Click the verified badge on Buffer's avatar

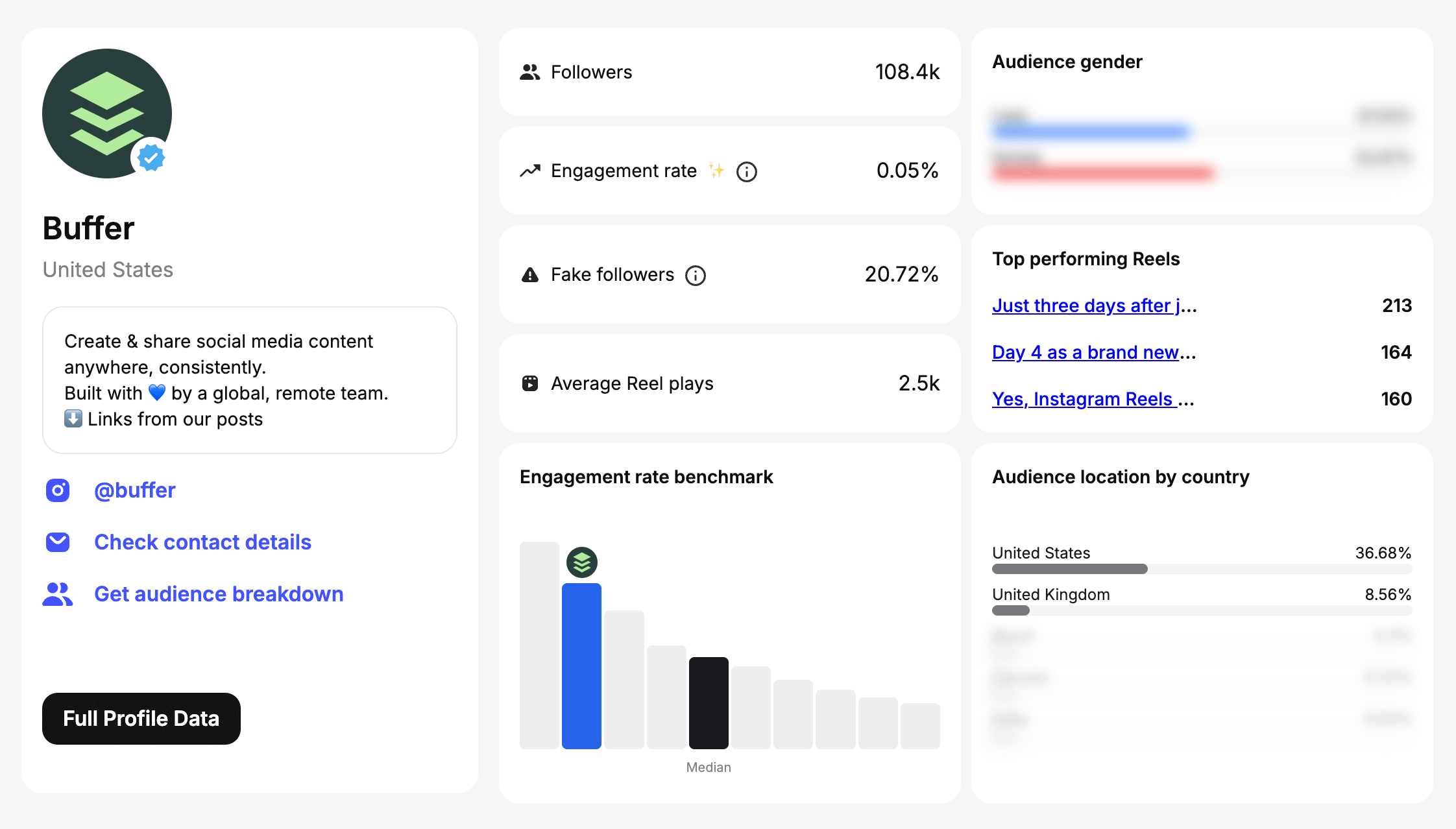tap(150, 158)
